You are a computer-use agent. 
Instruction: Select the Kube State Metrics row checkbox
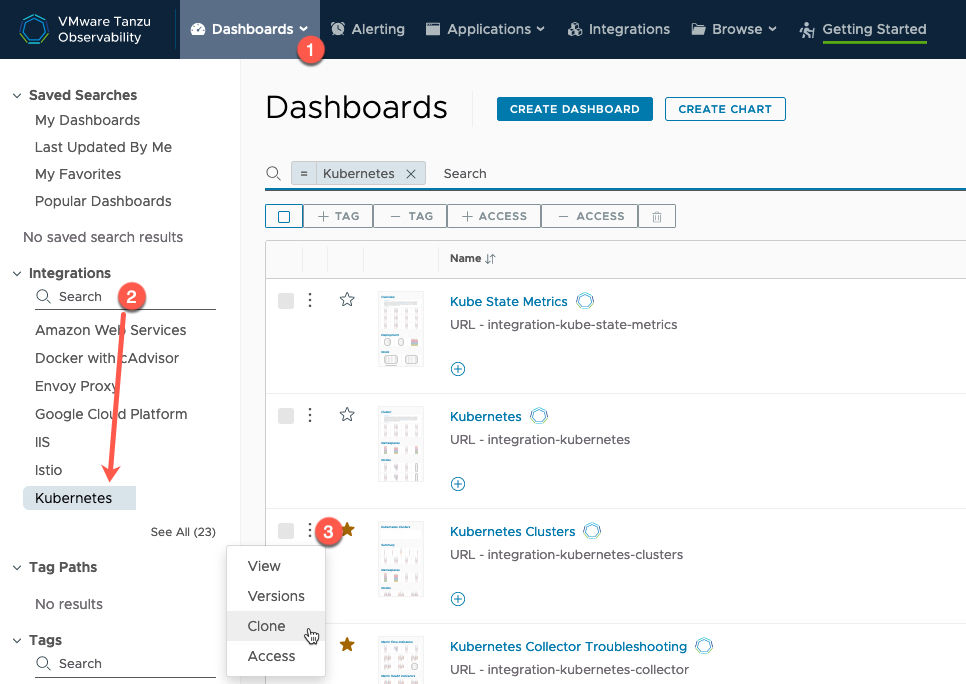click(286, 301)
